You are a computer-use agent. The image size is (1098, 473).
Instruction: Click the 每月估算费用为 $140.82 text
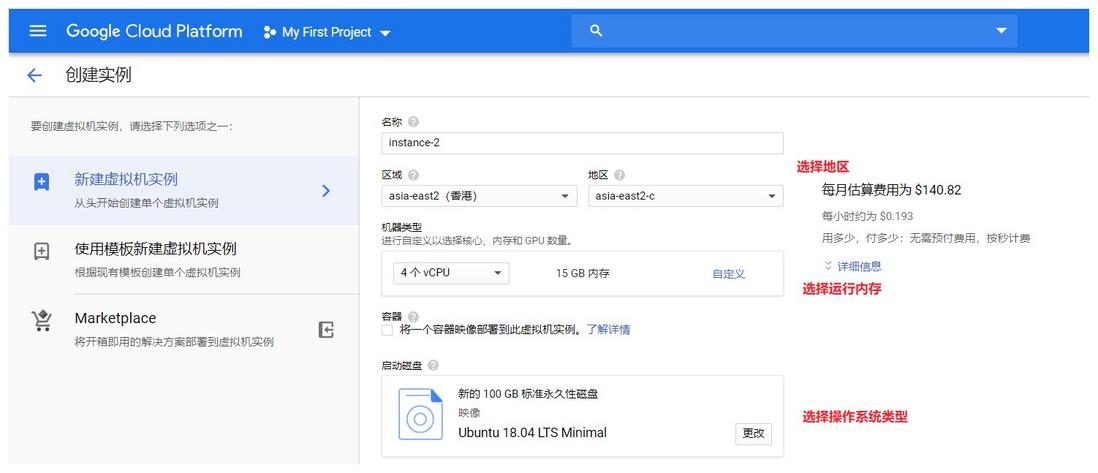click(891, 190)
